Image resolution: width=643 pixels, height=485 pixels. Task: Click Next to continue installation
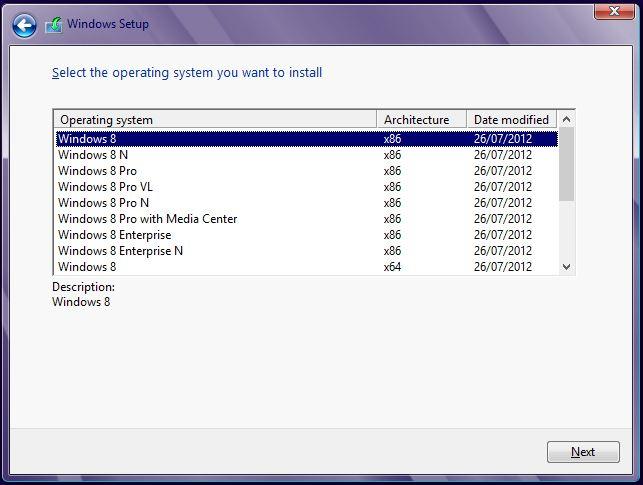583,452
